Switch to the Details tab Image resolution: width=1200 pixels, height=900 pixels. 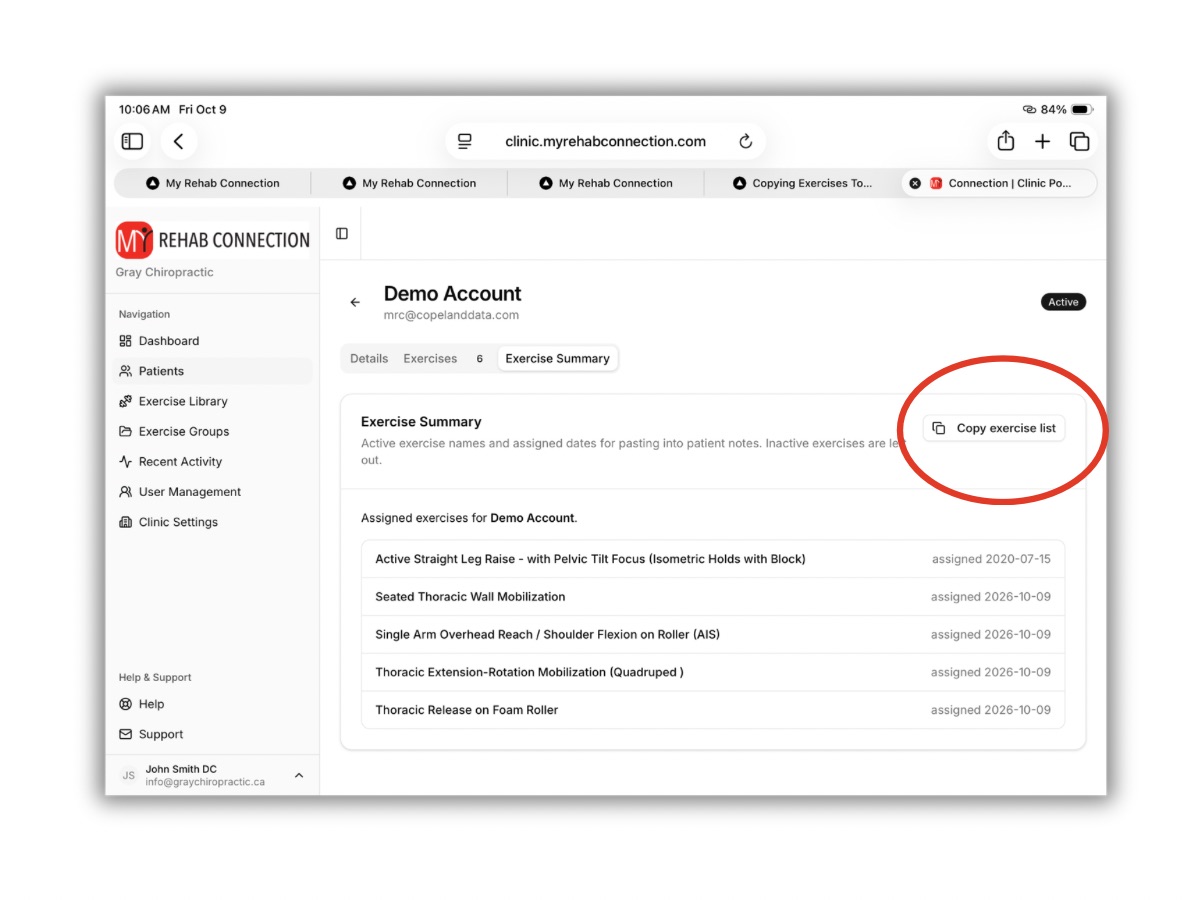pos(369,359)
